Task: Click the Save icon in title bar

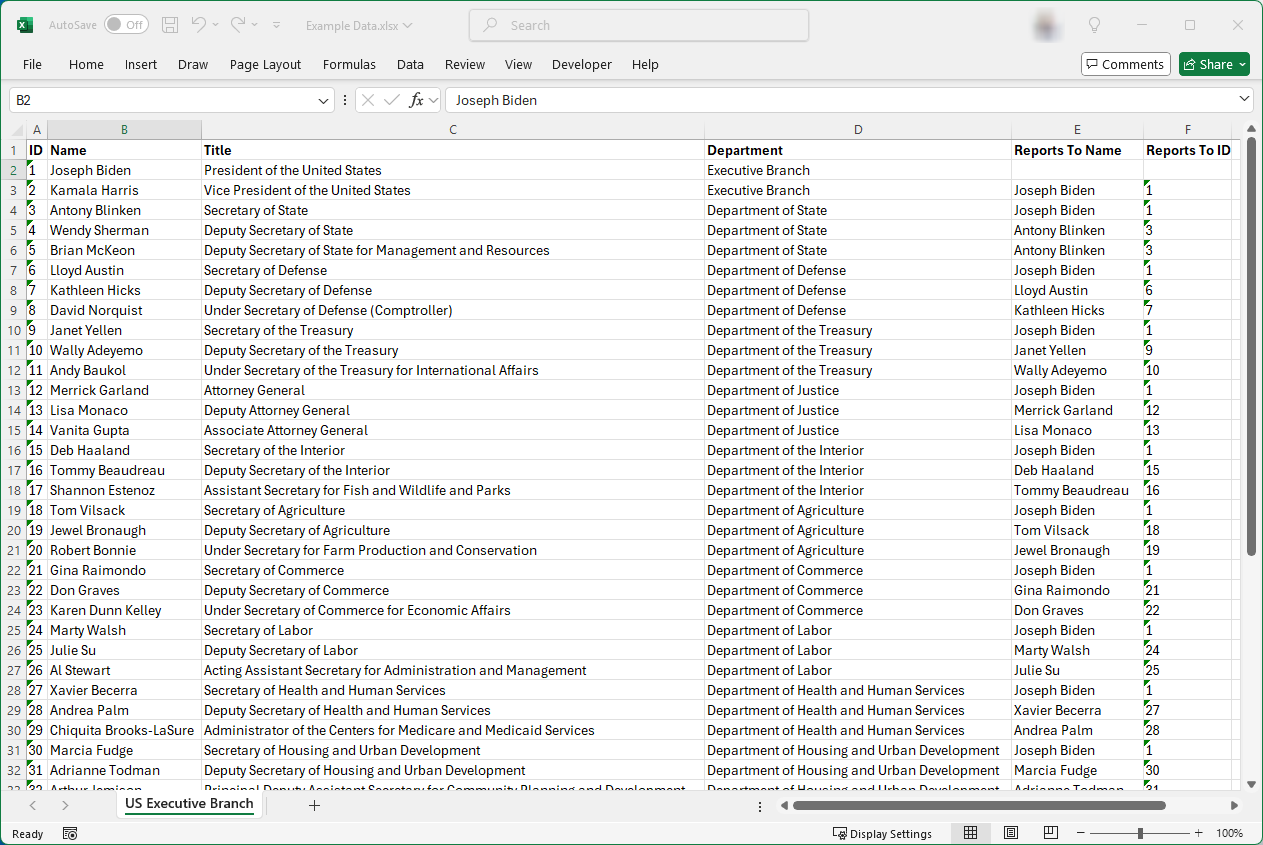Action: pyautogui.click(x=170, y=25)
